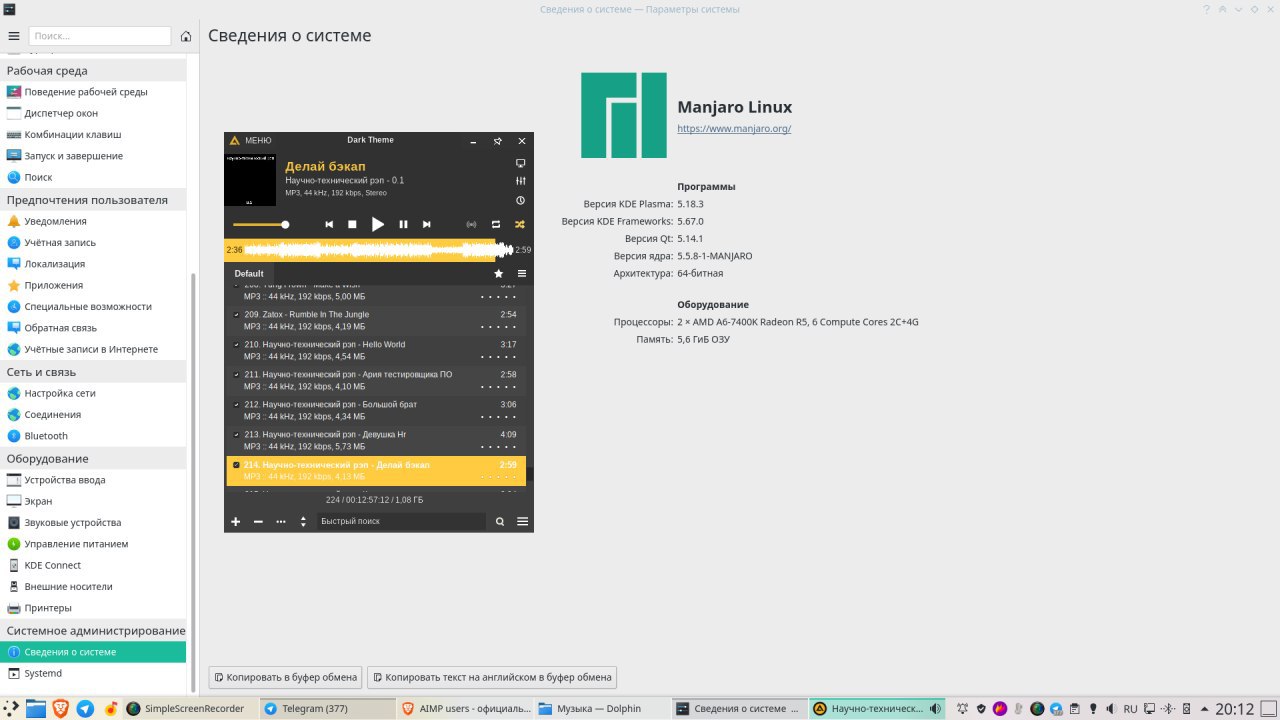Screen dimensions: 1280x720
Task: Switch to SimpleScreenRecorder in taskbar
Action: click(x=189, y=709)
